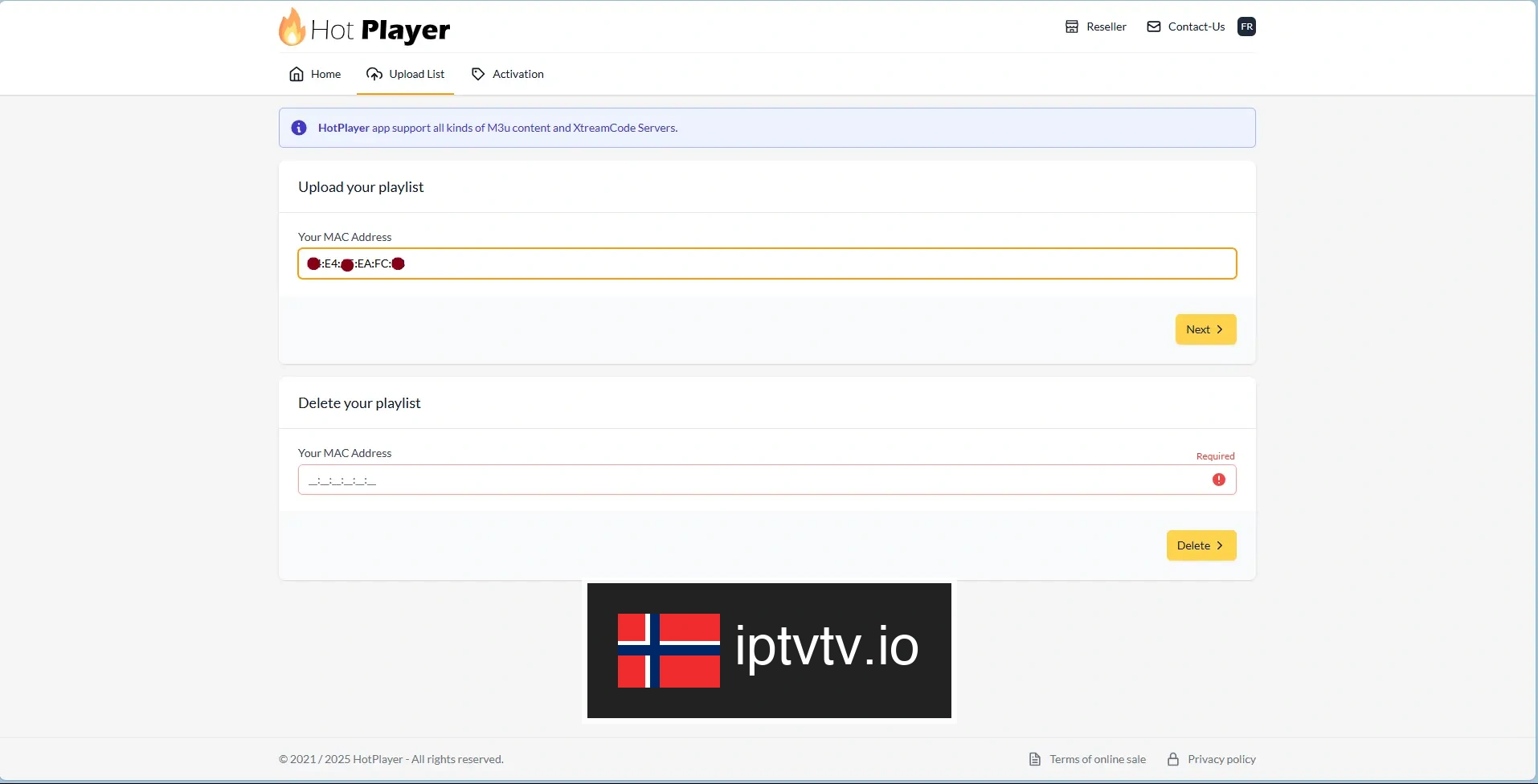
Task: Click the Terms of online sale document icon
Action: click(1035, 759)
